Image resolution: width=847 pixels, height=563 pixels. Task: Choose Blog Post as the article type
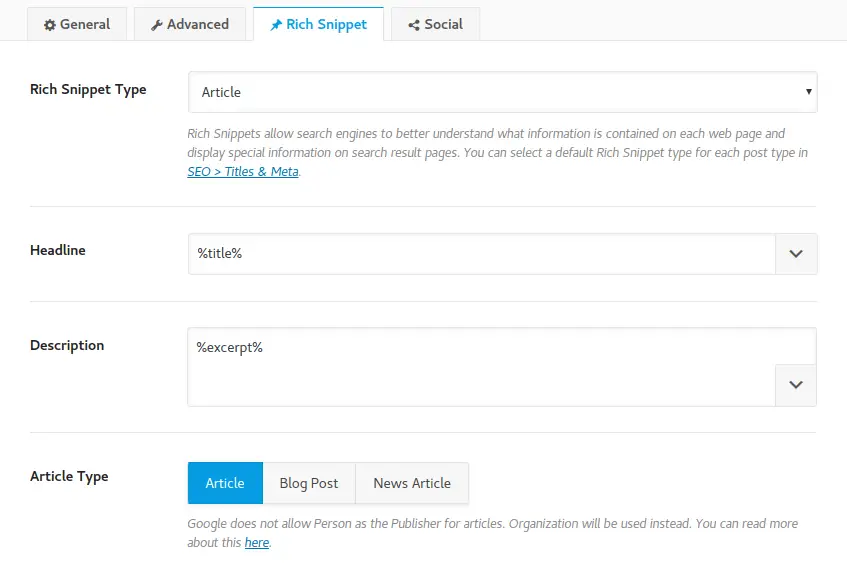click(309, 483)
